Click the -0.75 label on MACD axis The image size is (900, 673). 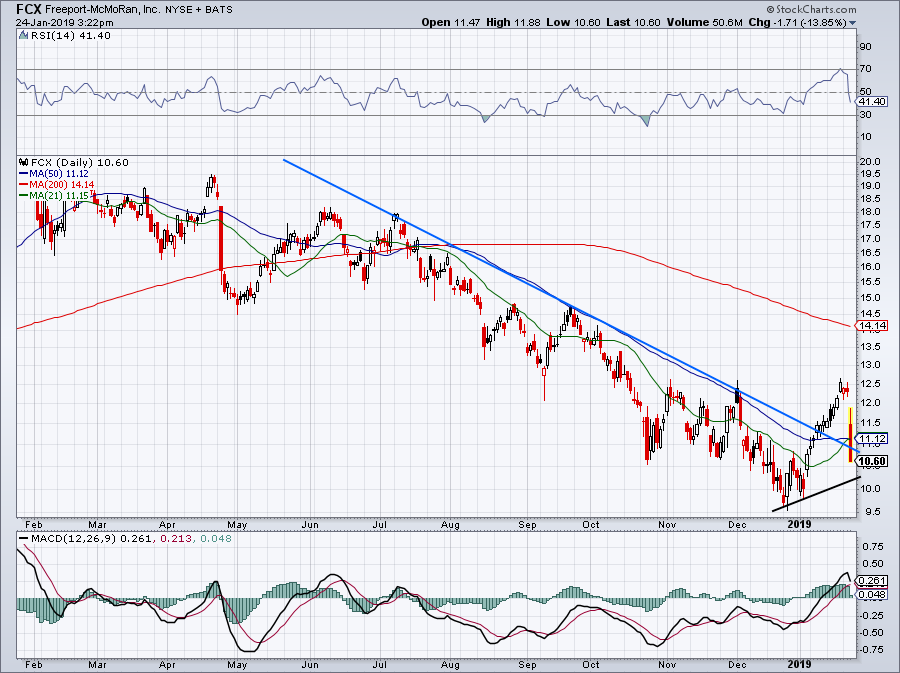tap(871, 649)
